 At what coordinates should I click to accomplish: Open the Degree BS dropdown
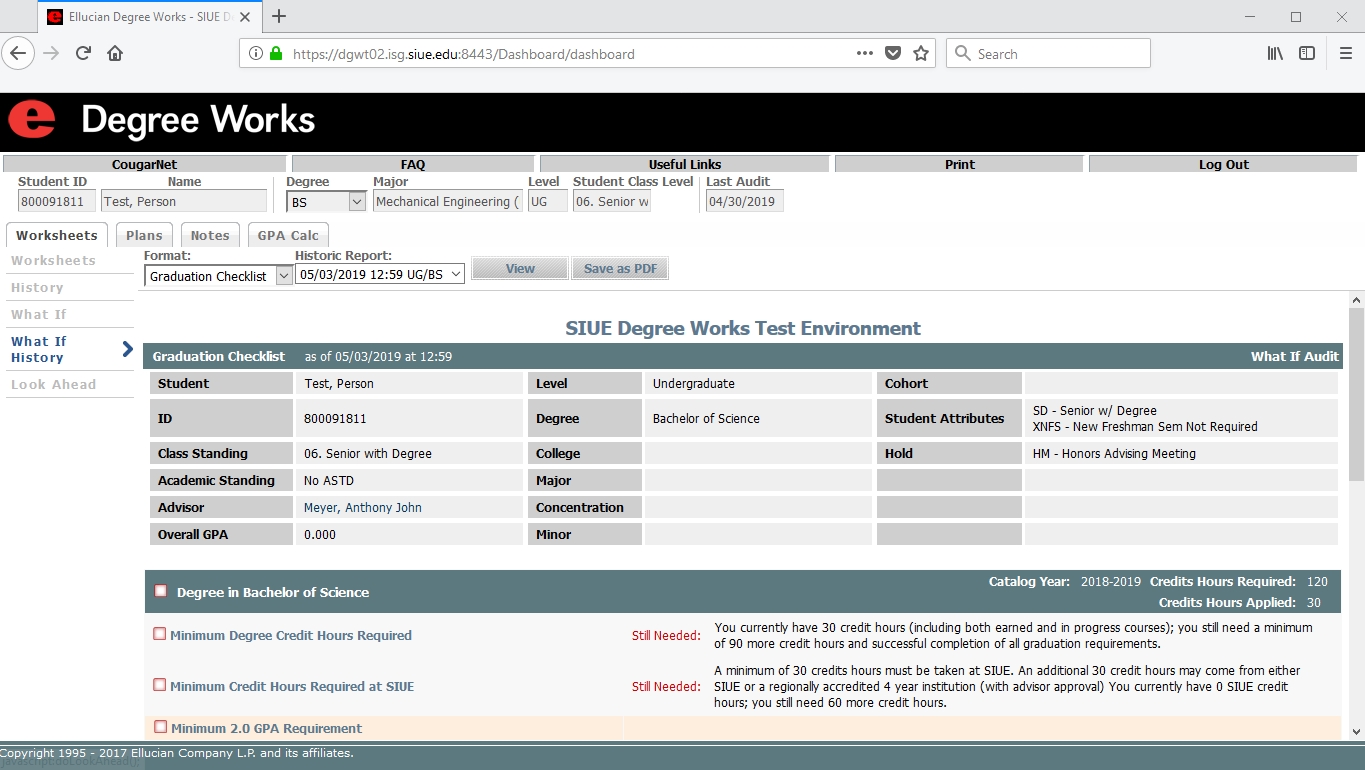(326, 202)
